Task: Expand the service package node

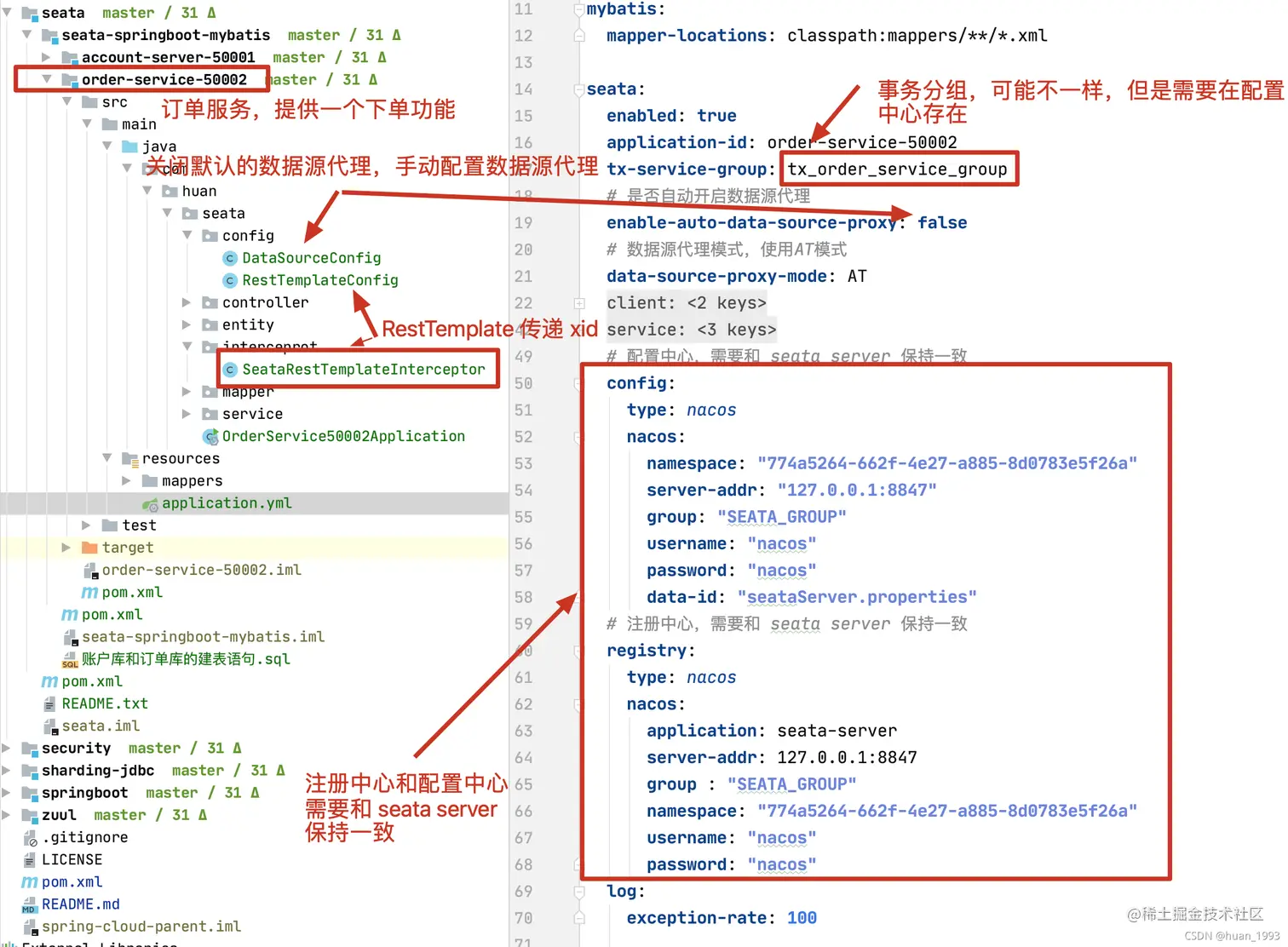Action: click(x=187, y=414)
